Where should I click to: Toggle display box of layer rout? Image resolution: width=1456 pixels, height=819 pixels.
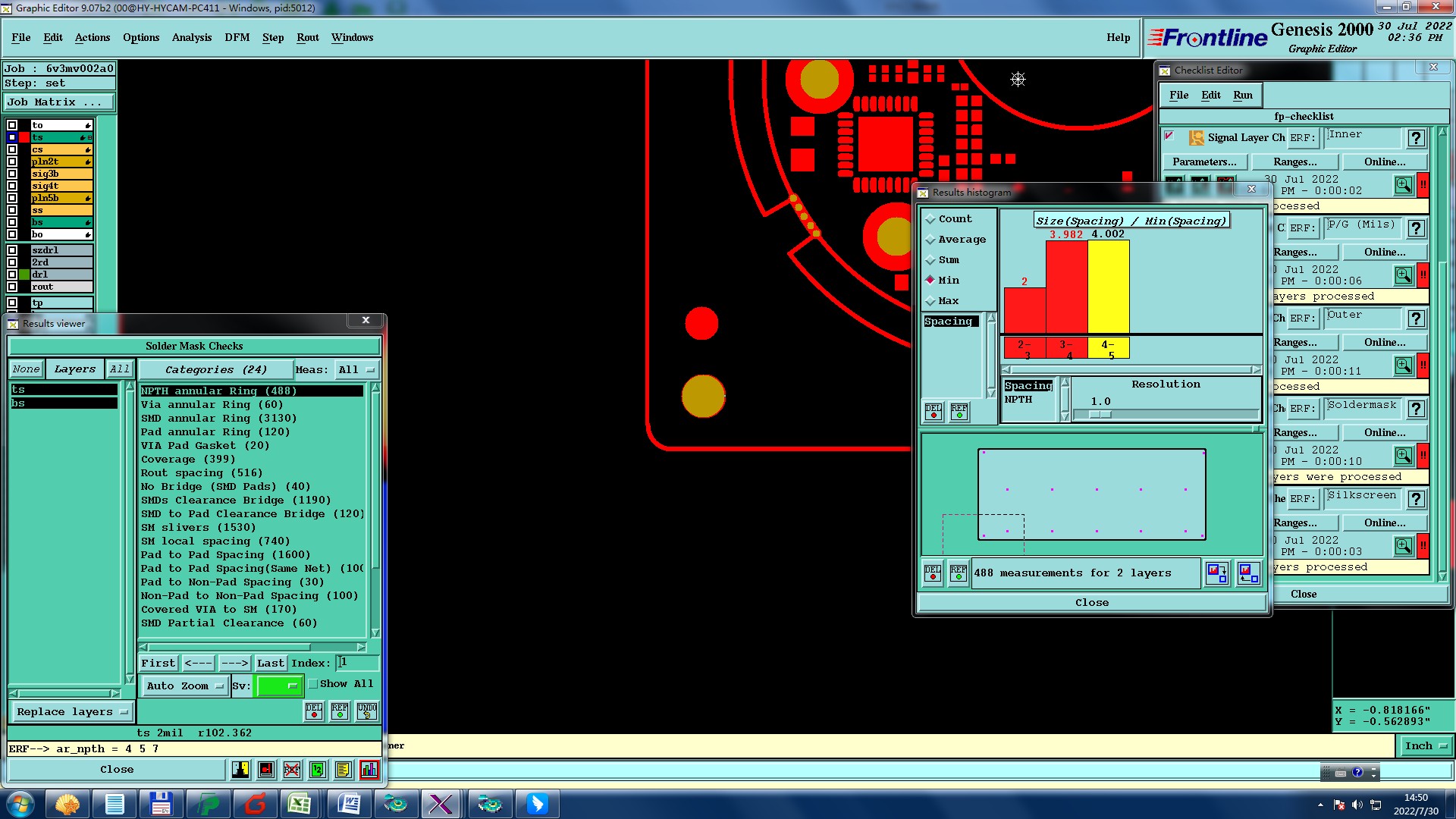pyautogui.click(x=12, y=287)
